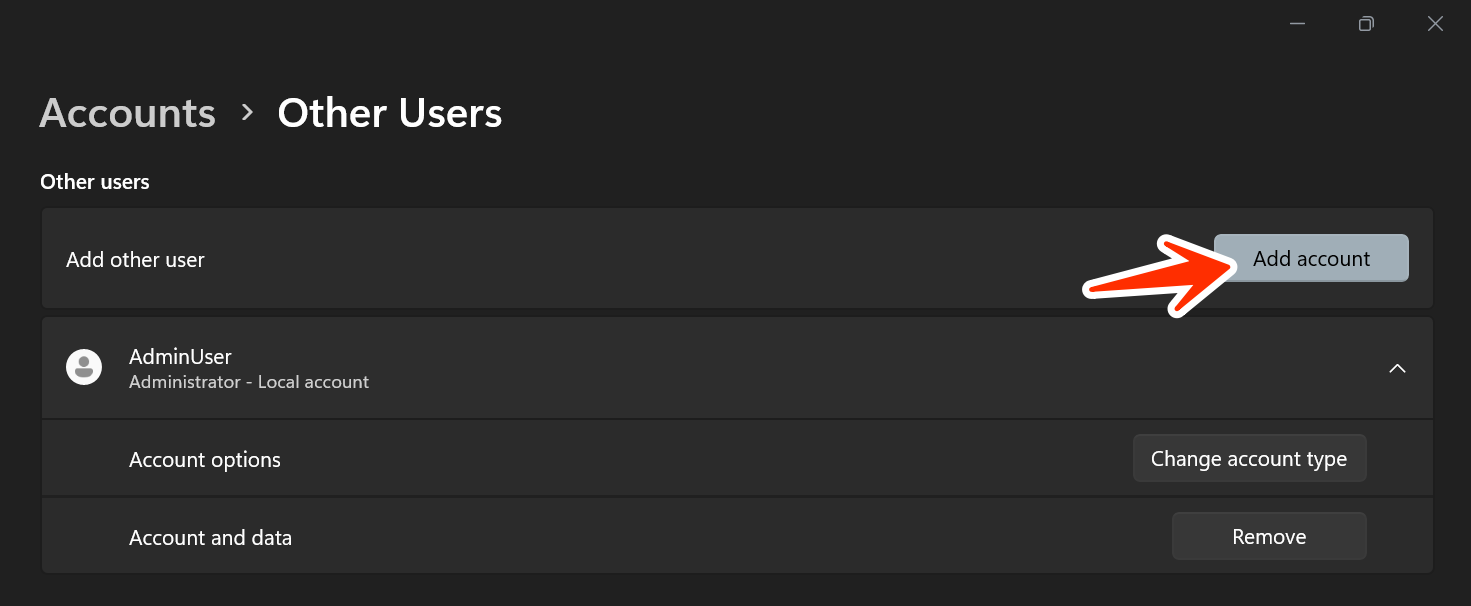Select the AdminUser account name

click(x=180, y=357)
